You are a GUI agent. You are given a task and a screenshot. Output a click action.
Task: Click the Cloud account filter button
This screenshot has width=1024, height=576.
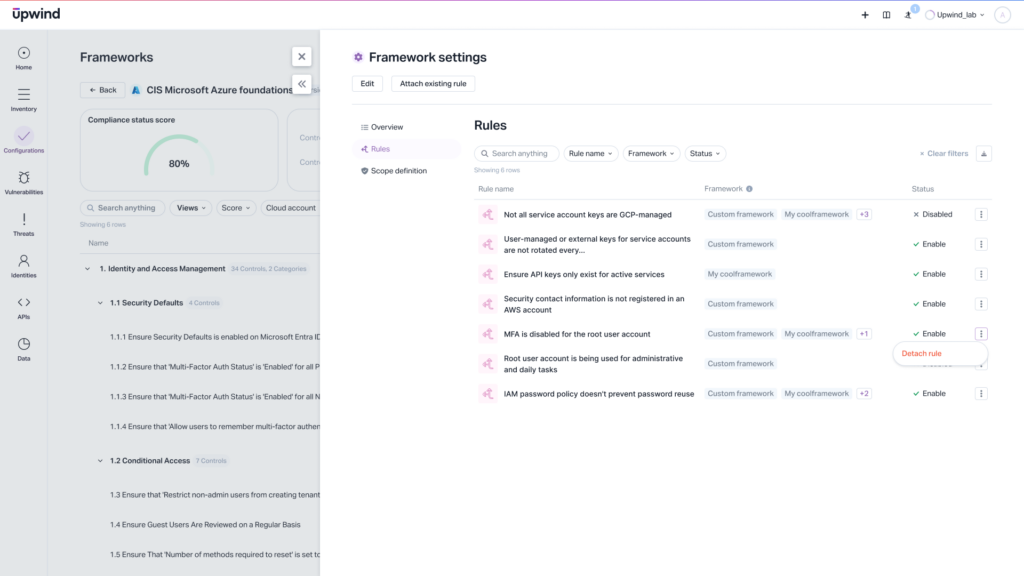point(291,208)
